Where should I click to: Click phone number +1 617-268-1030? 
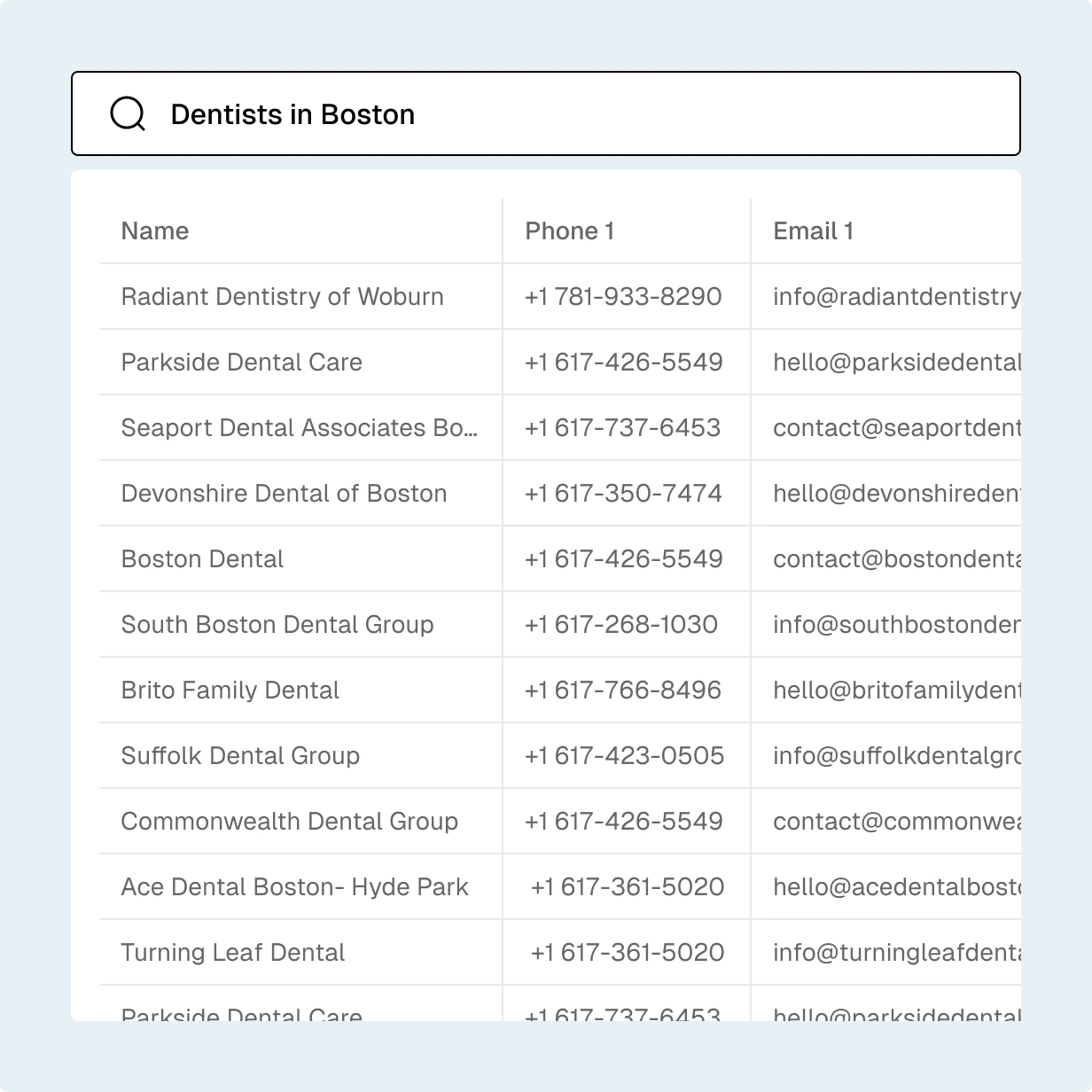[620, 625]
